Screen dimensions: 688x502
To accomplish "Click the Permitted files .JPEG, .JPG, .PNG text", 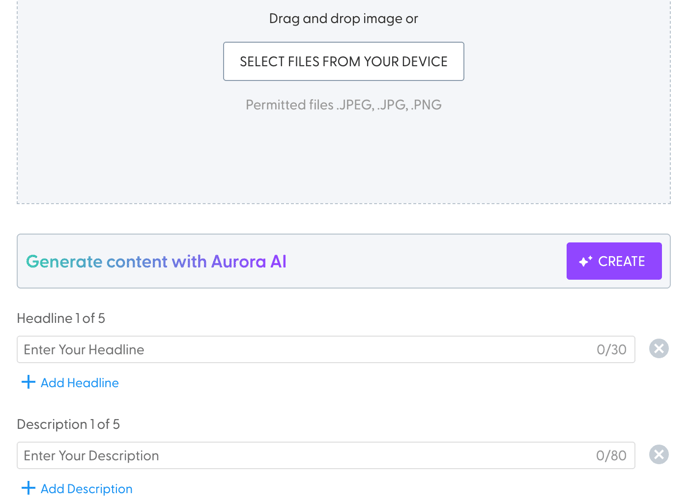I will (x=343, y=105).
